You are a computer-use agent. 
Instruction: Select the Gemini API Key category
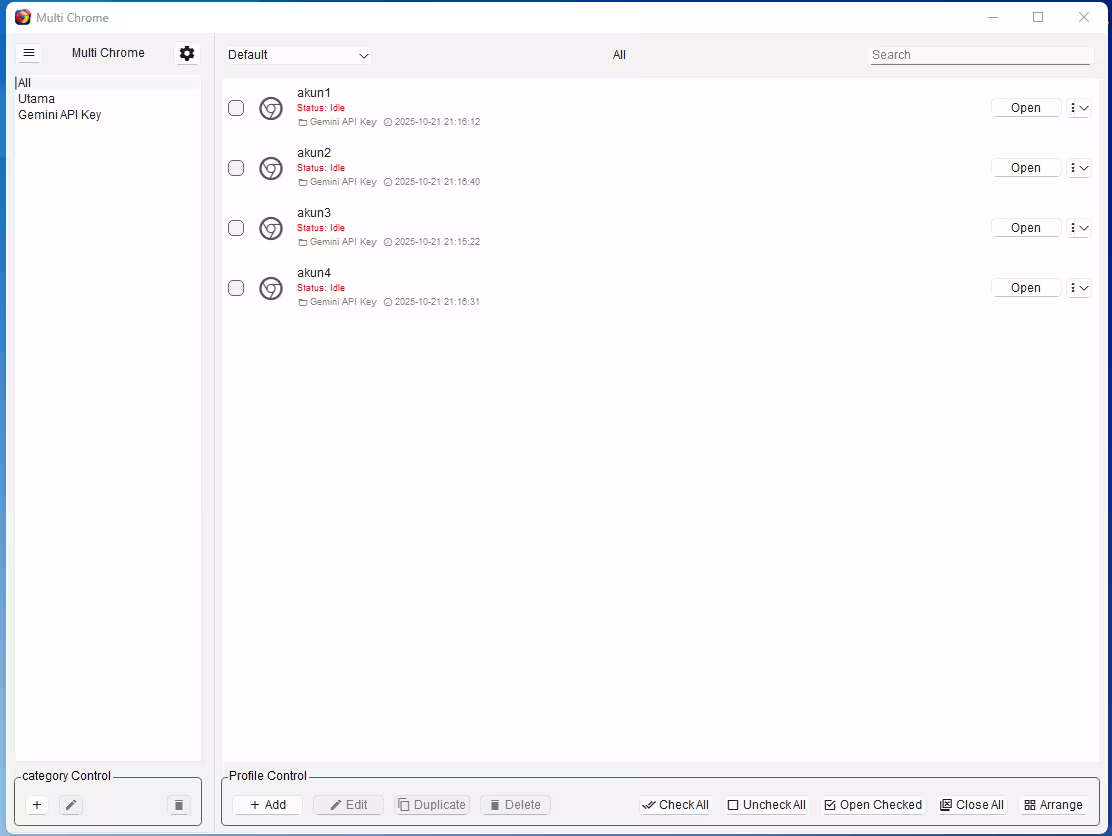click(59, 115)
